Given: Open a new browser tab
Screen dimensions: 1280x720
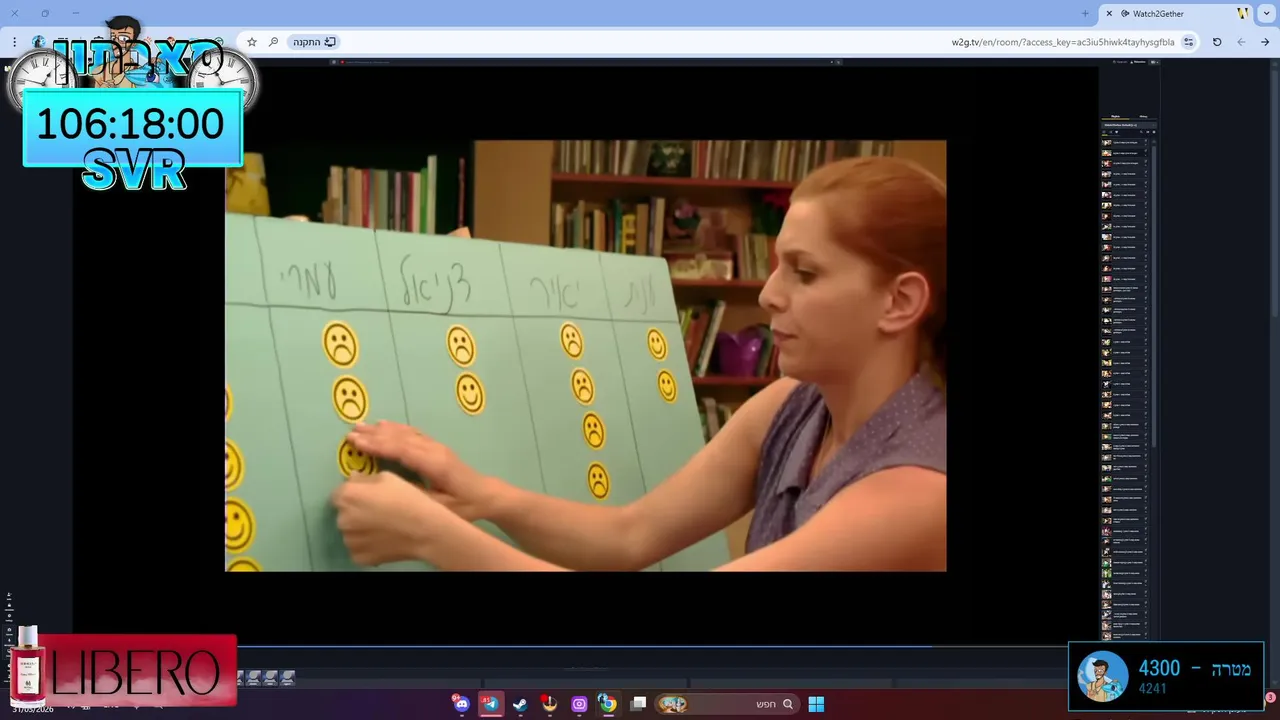Looking at the screenshot, I should 1085,13.
